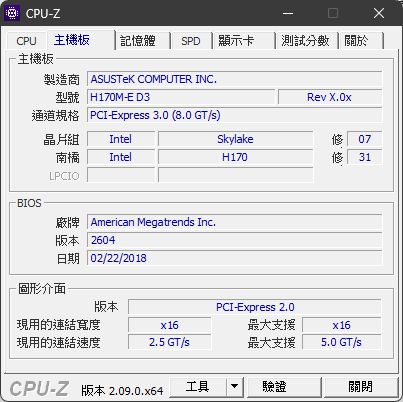Click the model field H170M-E D3
Image resolution: width=403 pixels, height=402 pixels.
[181, 97]
